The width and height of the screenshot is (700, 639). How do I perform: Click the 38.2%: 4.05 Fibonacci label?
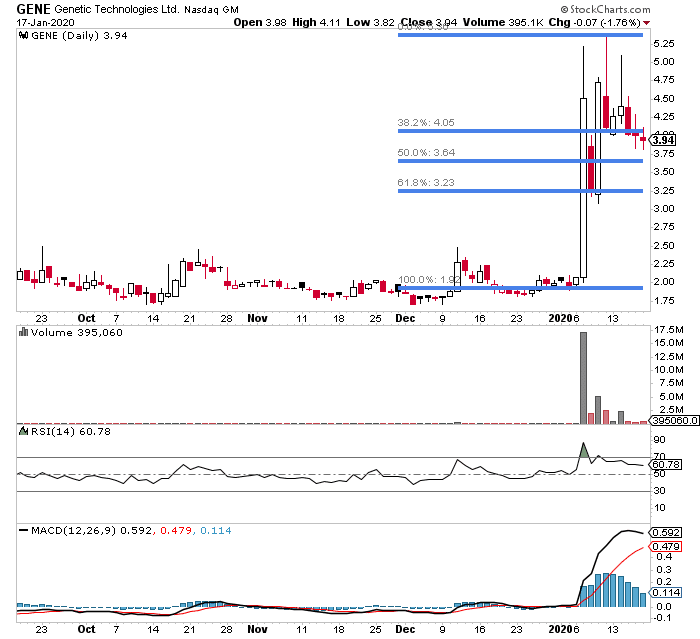click(426, 122)
